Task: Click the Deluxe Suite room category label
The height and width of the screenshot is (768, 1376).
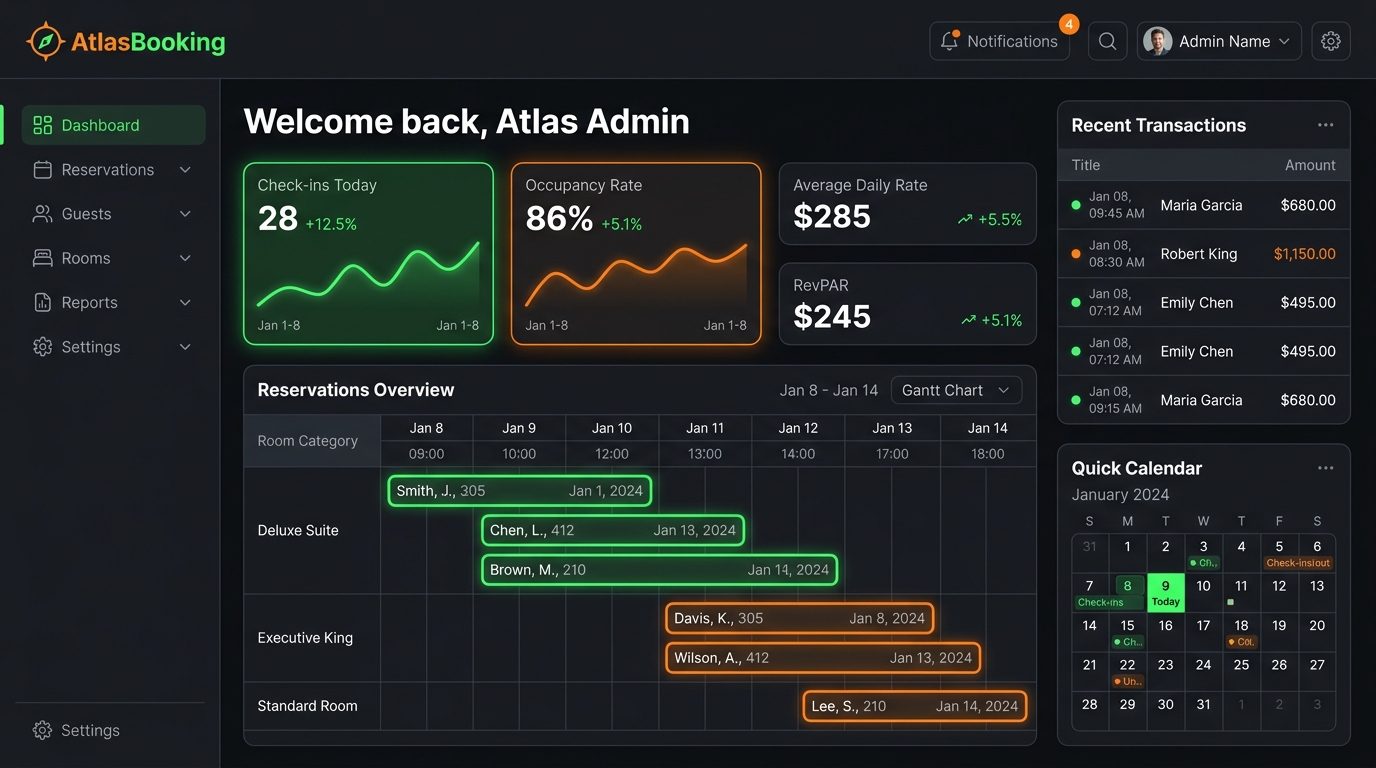Action: click(298, 530)
